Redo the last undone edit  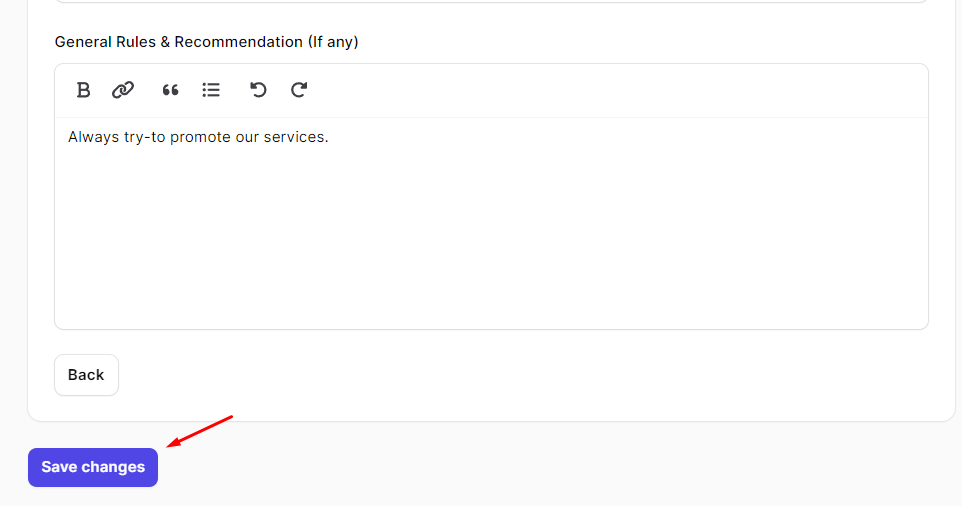(x=299, y=90)
